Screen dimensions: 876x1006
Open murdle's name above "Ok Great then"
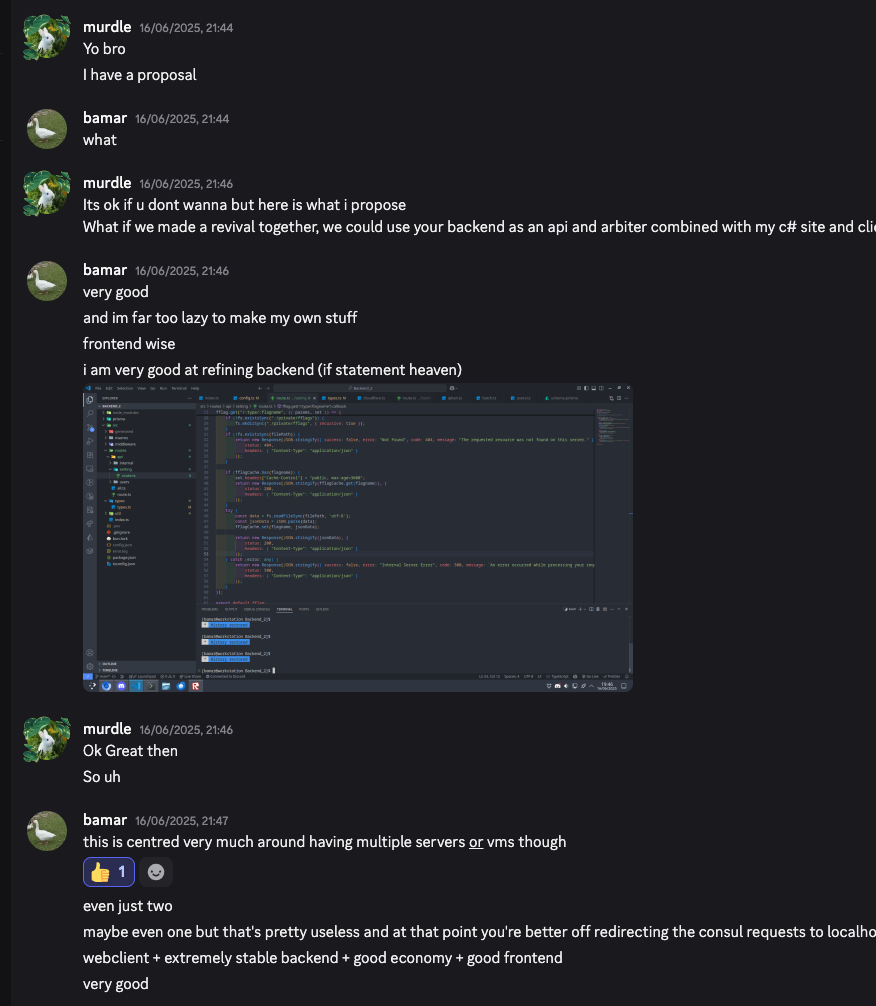(x=107, y=728)
